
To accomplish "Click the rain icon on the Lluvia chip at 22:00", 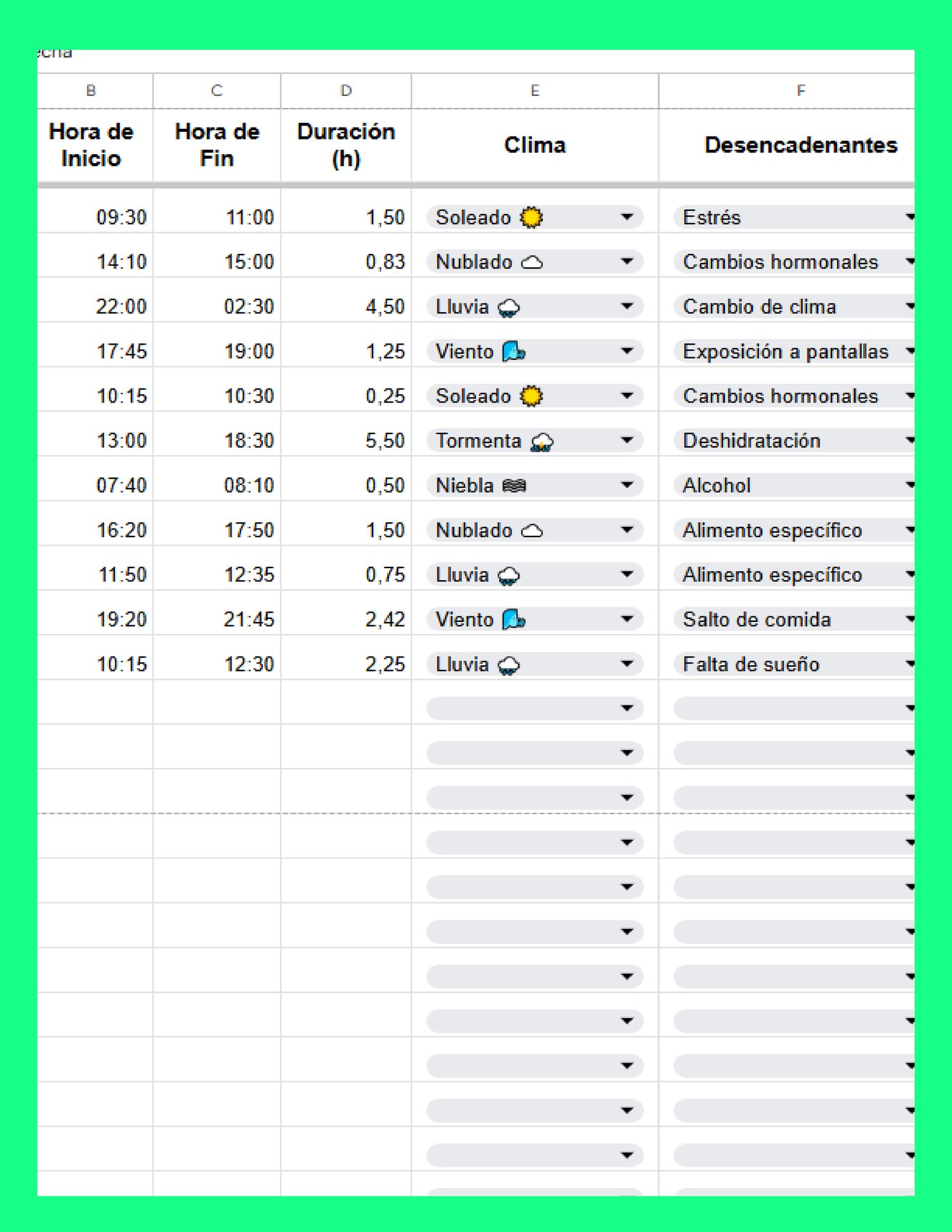I will click(507, 307).
